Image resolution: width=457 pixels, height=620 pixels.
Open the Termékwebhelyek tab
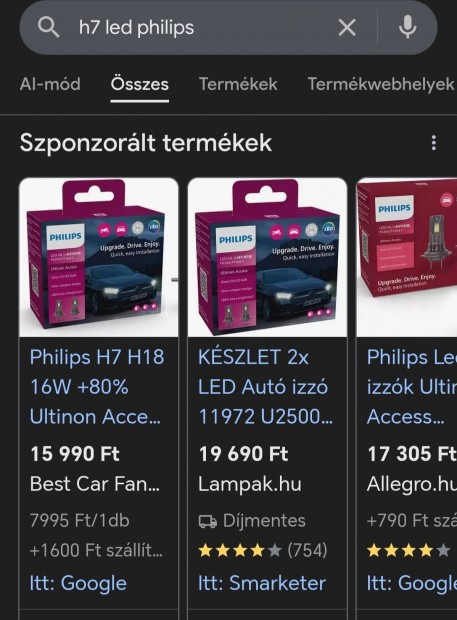pyautogui.click(x=381, y=84)
